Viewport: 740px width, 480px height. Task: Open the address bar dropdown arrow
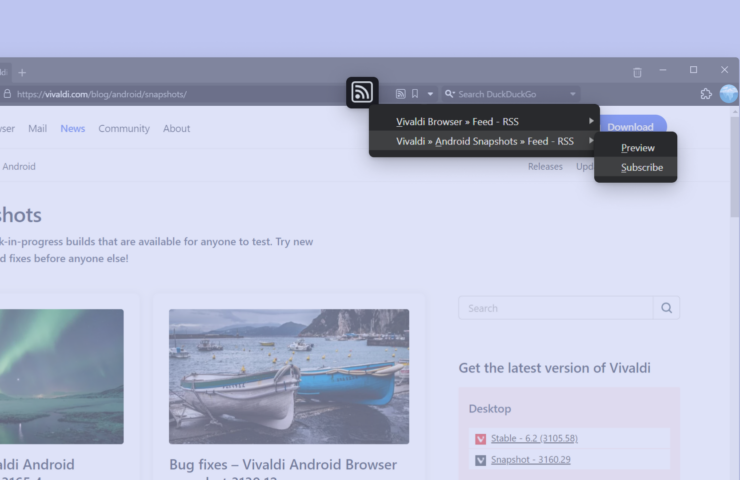click(430, 94)
